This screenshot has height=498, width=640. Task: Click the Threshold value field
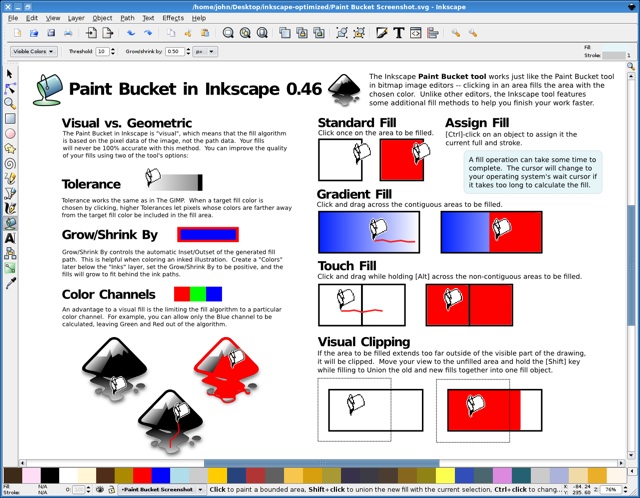pos(102,51)
